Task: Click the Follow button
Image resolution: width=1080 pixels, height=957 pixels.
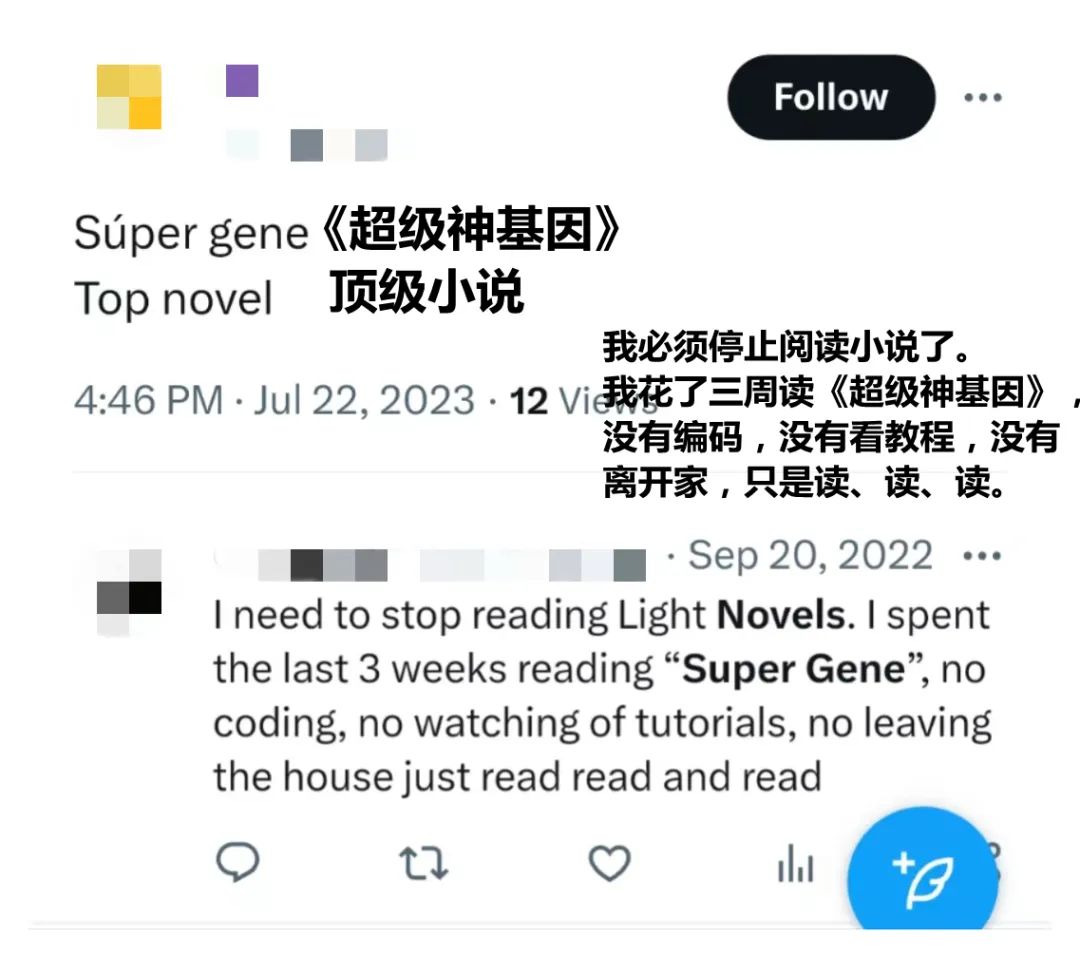Action: (831, 97)
